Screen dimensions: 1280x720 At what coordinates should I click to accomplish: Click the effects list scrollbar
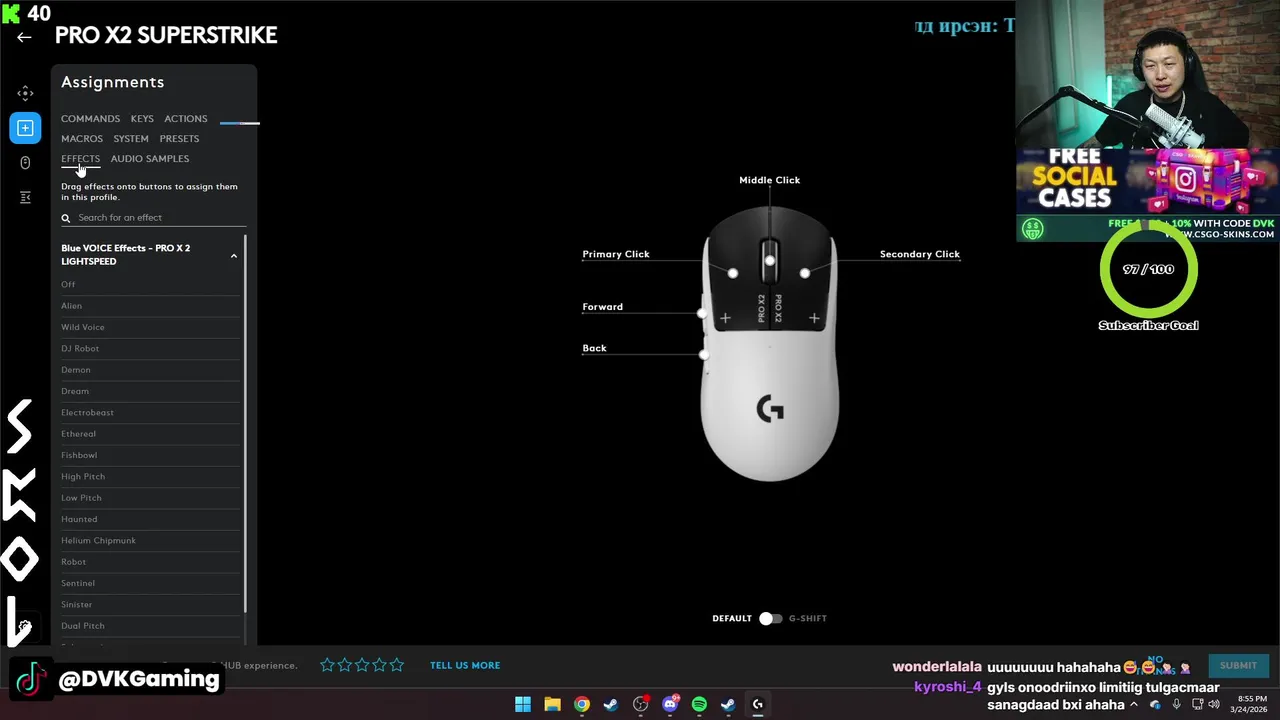point(245,424)
